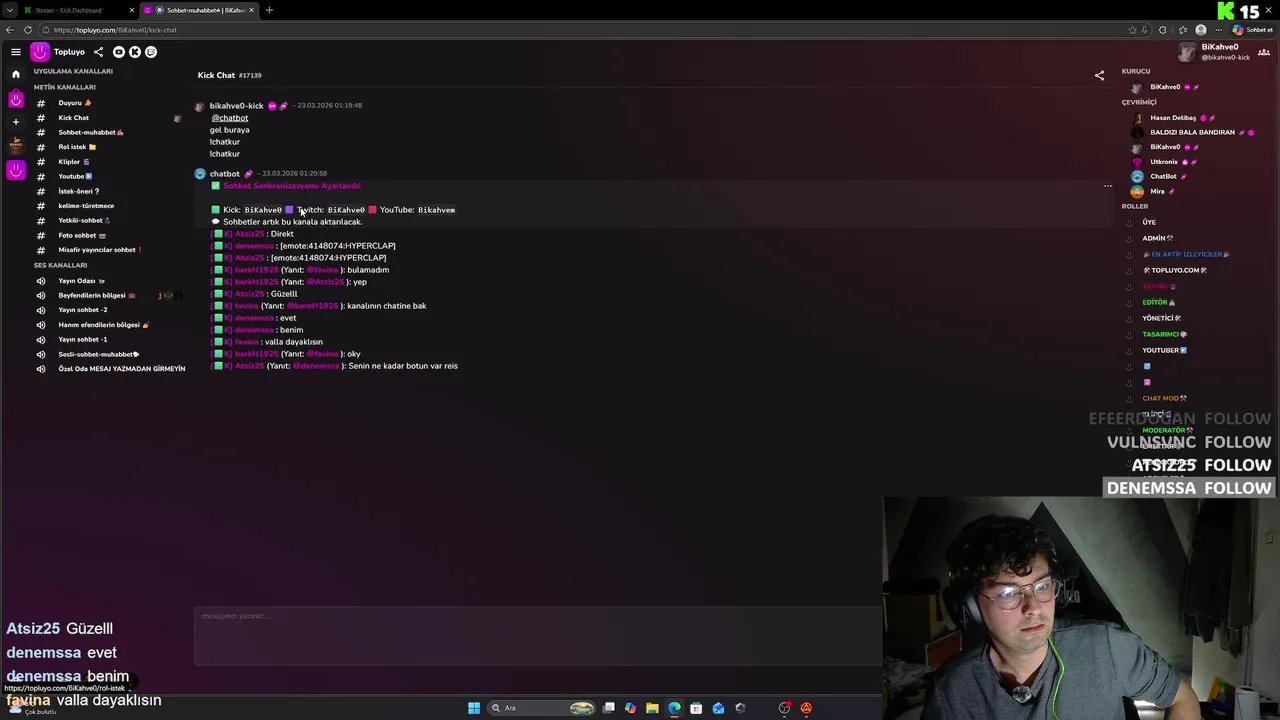
Task: Go to the home icon in server rail
Action: (15, 74)
